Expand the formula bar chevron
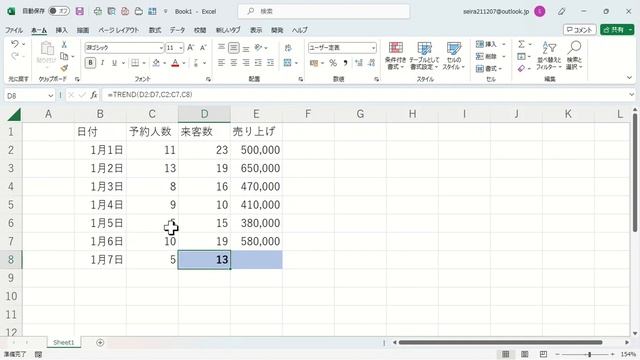This screenshot has width=640, height=360. (x=631, y=95)
